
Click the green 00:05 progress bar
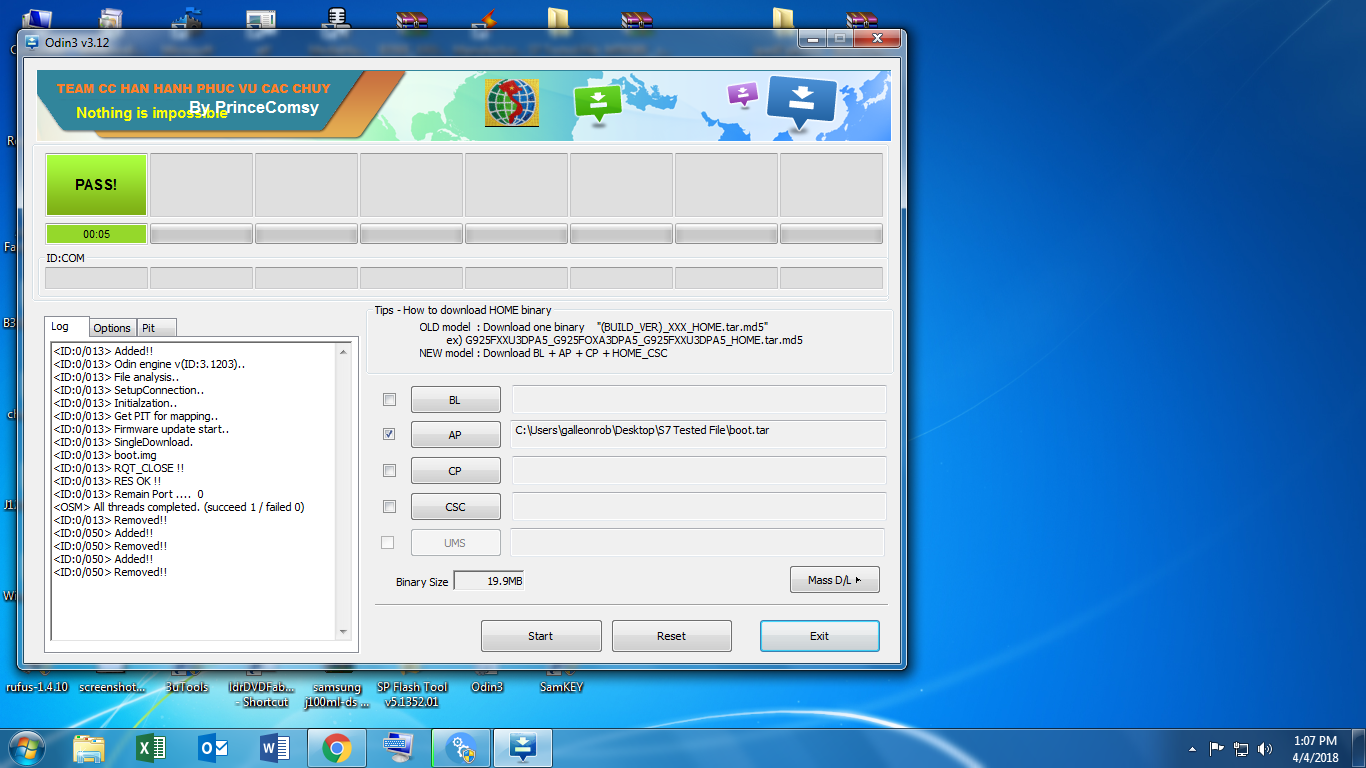coord(96,234)
